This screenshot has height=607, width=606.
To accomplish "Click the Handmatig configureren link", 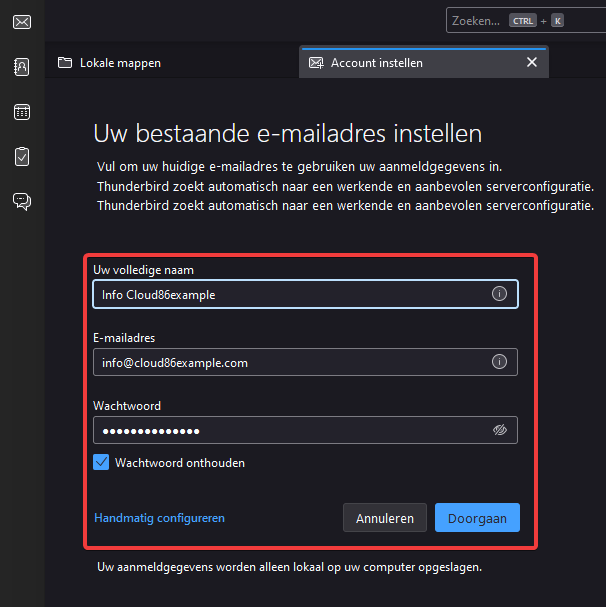I will [159, 518].
